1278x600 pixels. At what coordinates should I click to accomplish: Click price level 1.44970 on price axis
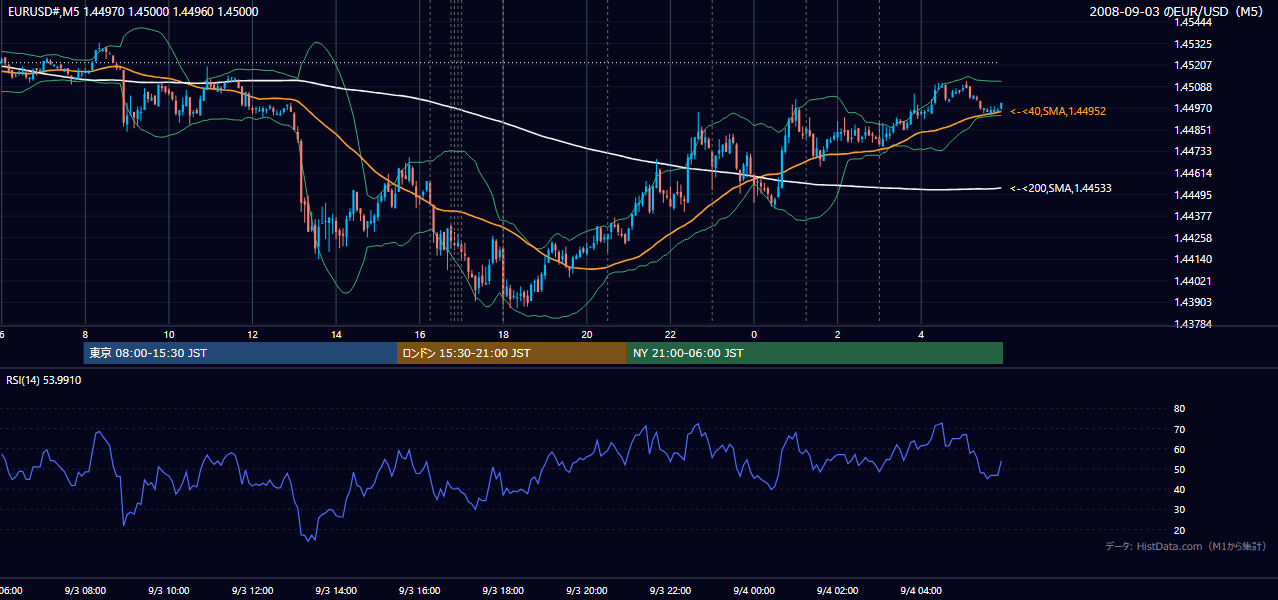coord(1193,108)
